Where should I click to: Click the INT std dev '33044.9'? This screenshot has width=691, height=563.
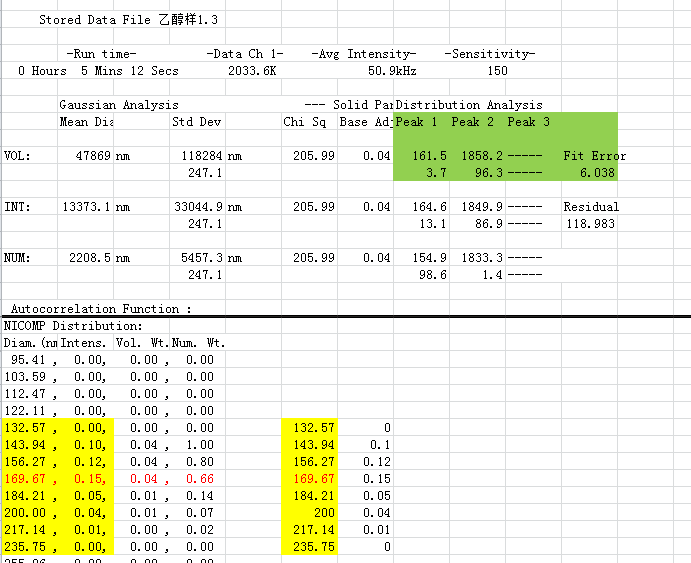tap(198, 207)
